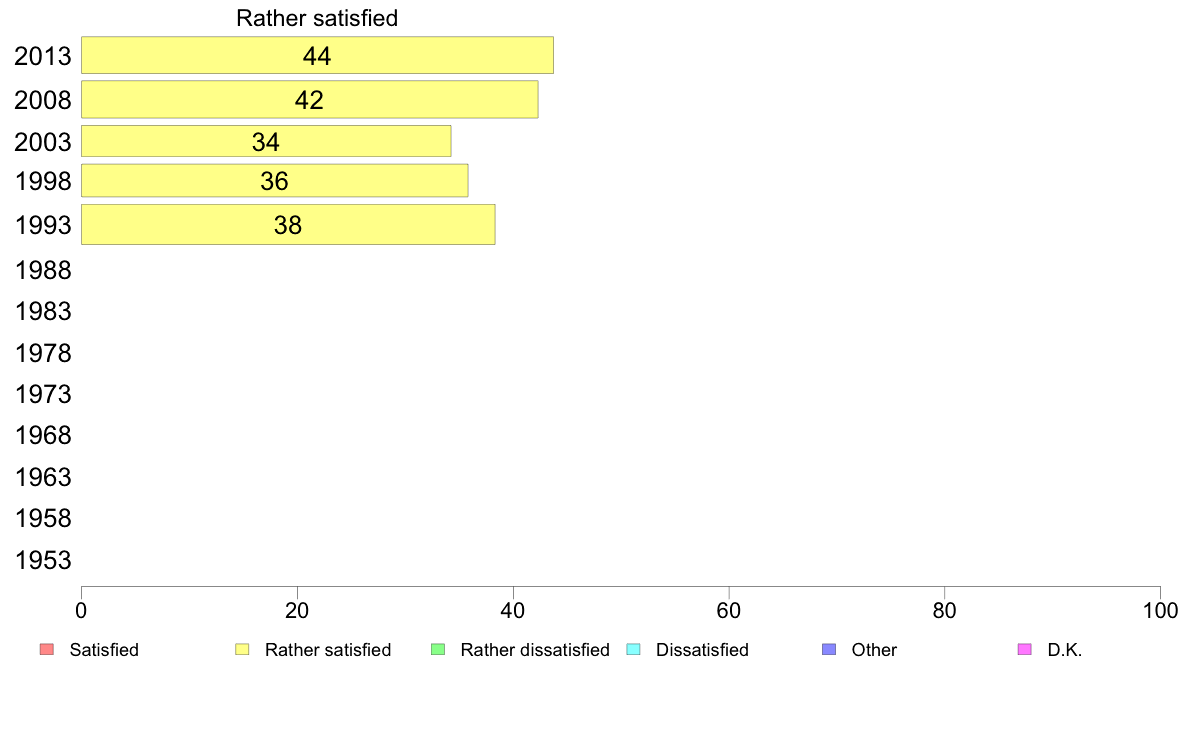Click the 1973 year axis label
Image resolution: width=1188 pixels, height=736 pixels.
pyautogui.click(x=42, y=394)
